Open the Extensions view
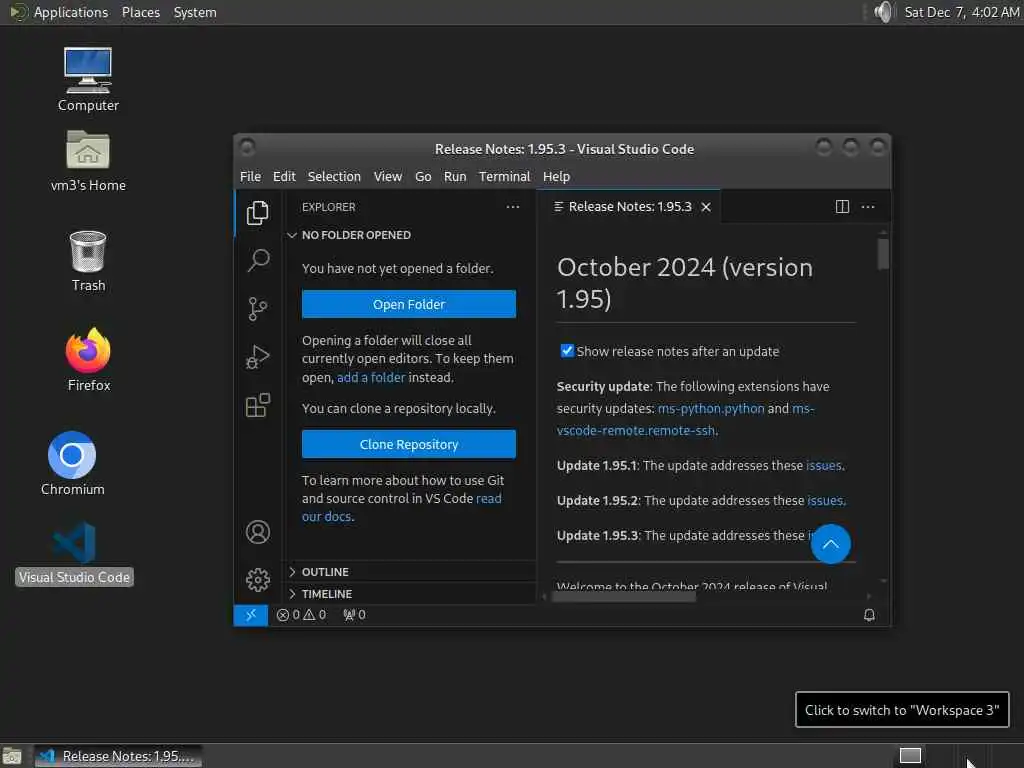Viewport: 1024px width, 768px height. [257, 405]
